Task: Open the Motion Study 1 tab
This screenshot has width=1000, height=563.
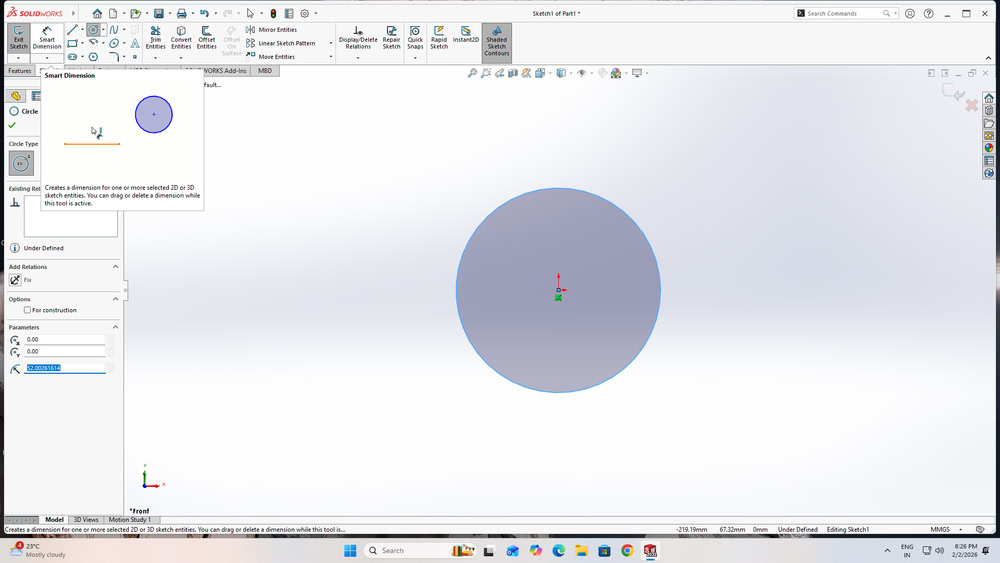Action: coord(129,520)
